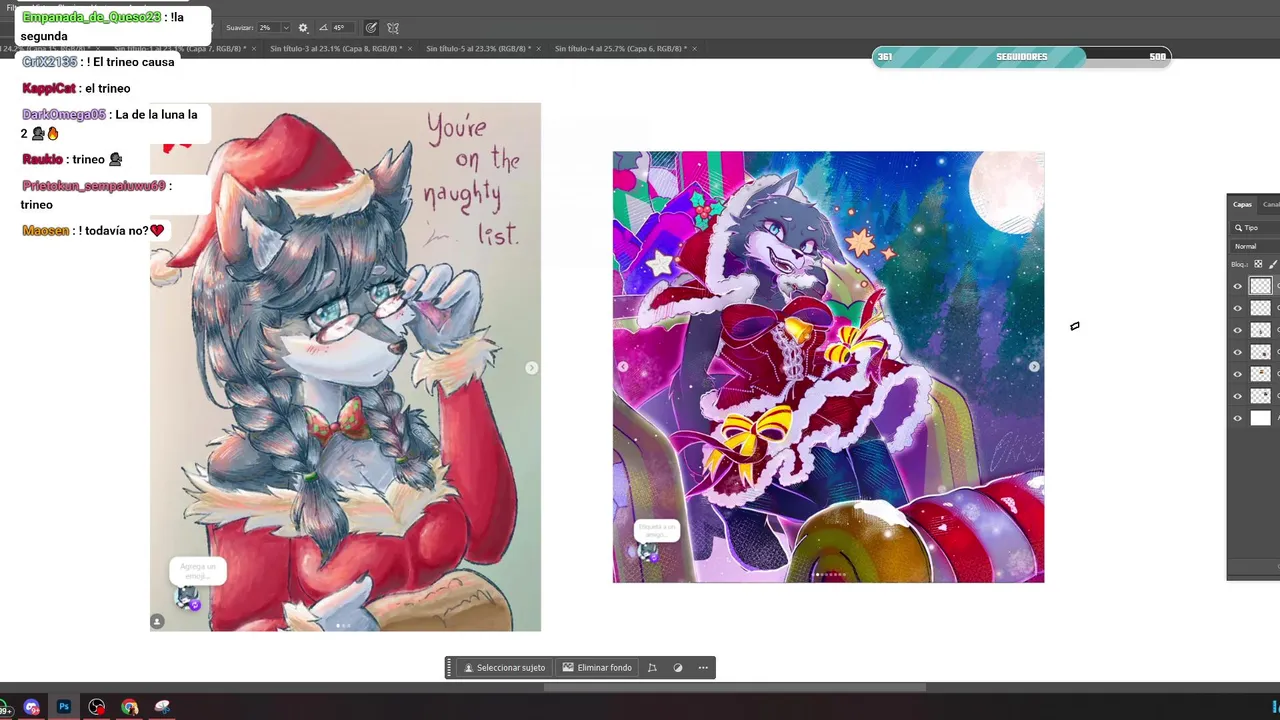Viewport: 1280px width, 720px height.
Task: Select the white background layer thumbnail
Action: [1260, 418]
